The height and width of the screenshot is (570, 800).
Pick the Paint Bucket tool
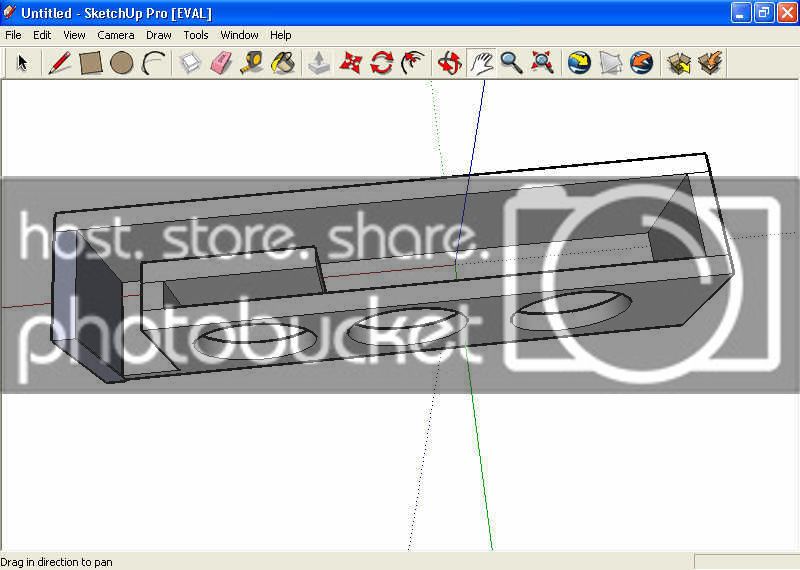[x=283, y=63]
